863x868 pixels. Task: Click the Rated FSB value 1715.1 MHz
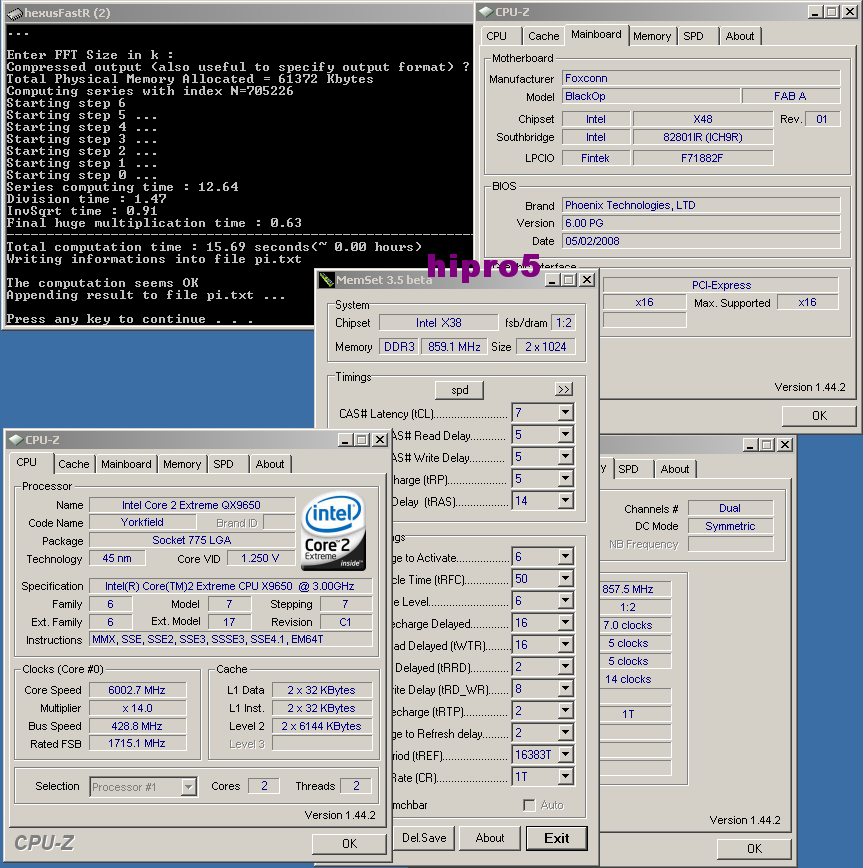tap(137, 743)
